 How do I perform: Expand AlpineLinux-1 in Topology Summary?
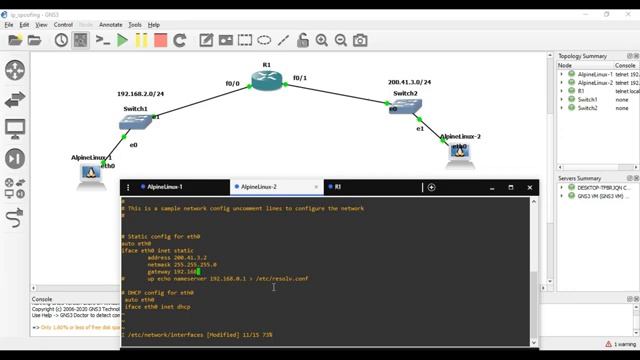pyautogui.click(x=561, y=74)
